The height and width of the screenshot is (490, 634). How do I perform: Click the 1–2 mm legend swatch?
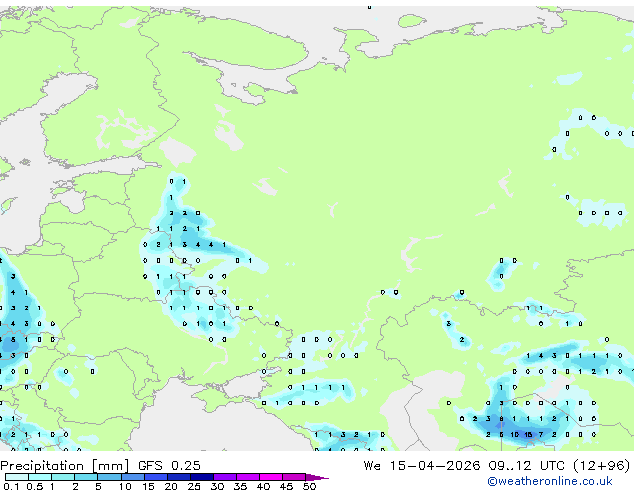pos(63,477)
